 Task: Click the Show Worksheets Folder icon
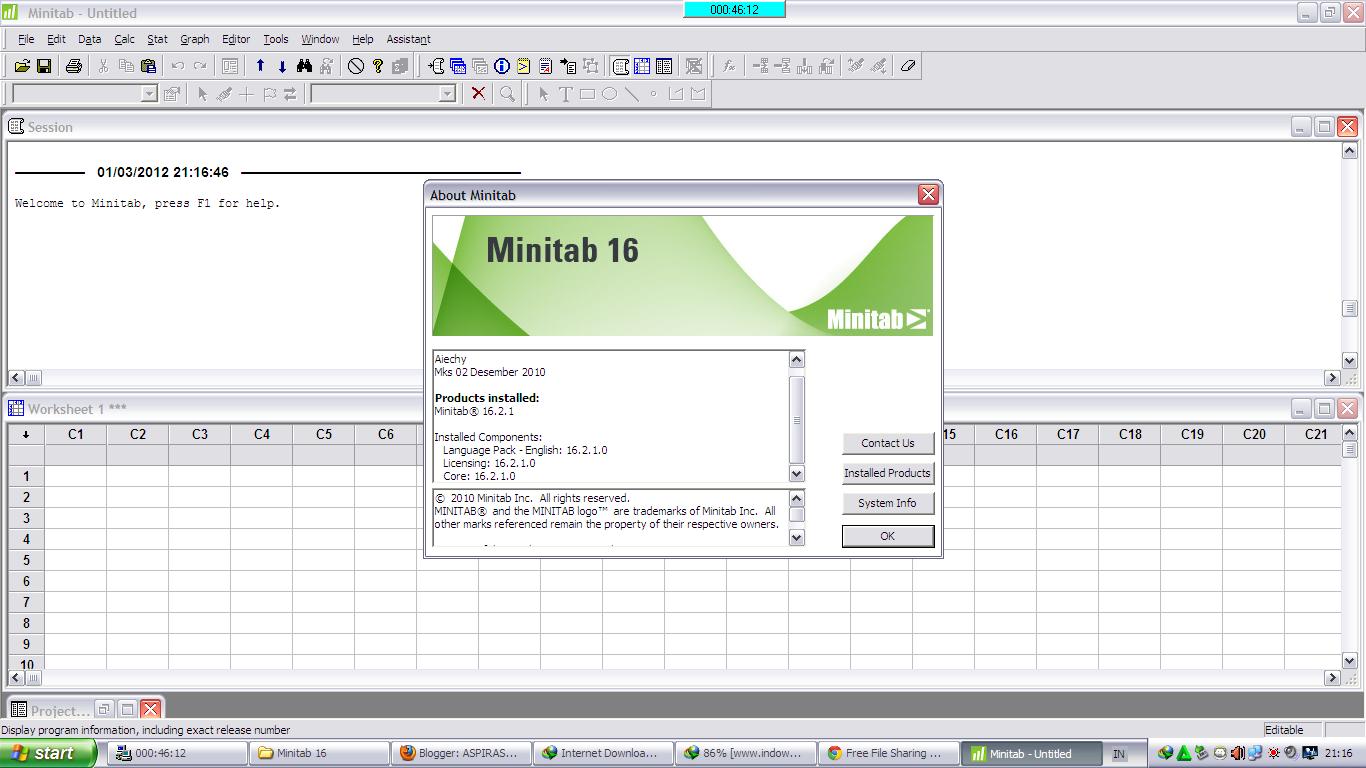point(458,66)
